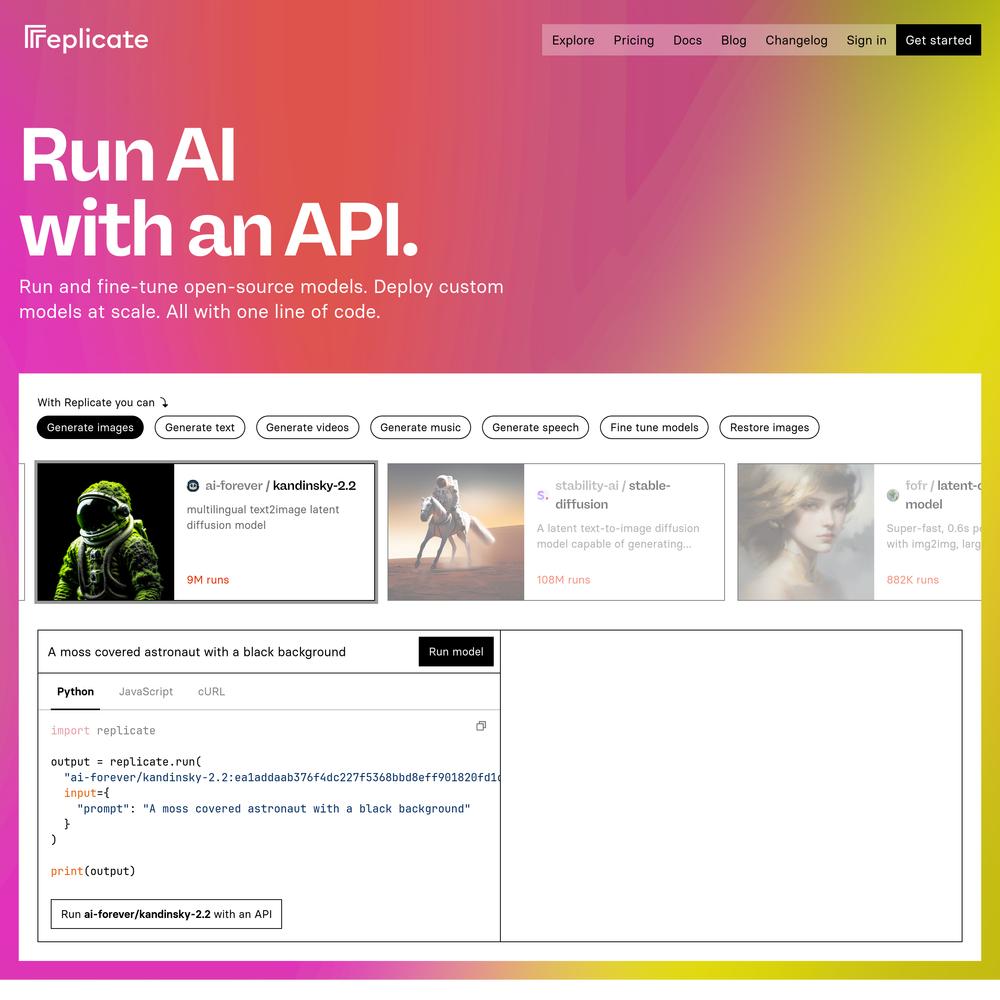This screenshot has width=1000, height=1000.
Task: Click 'print(output)' code line
Action: click(93, 871)
